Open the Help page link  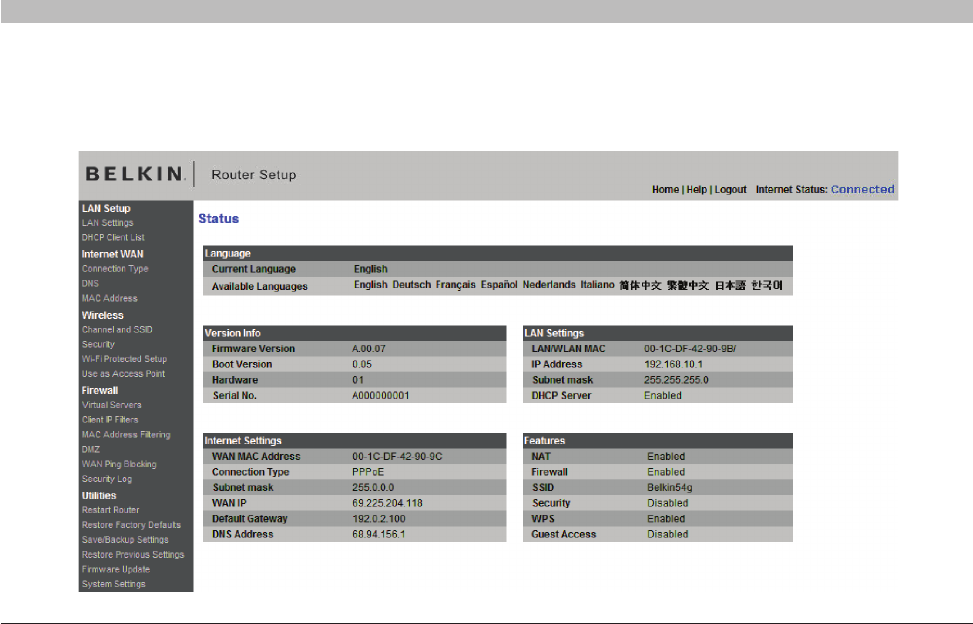pyautogui.click(x=696, y=189)
